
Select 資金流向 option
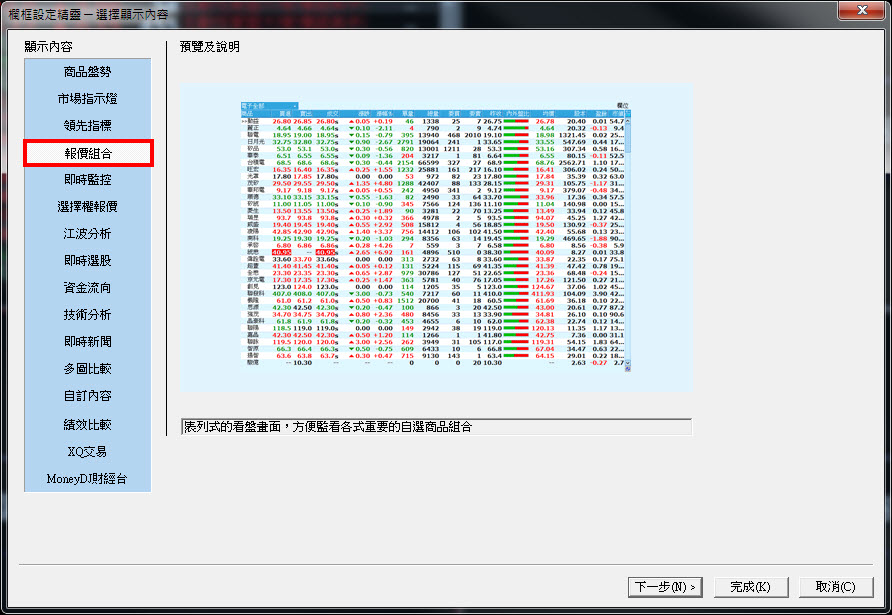click(x=87, y=288)
